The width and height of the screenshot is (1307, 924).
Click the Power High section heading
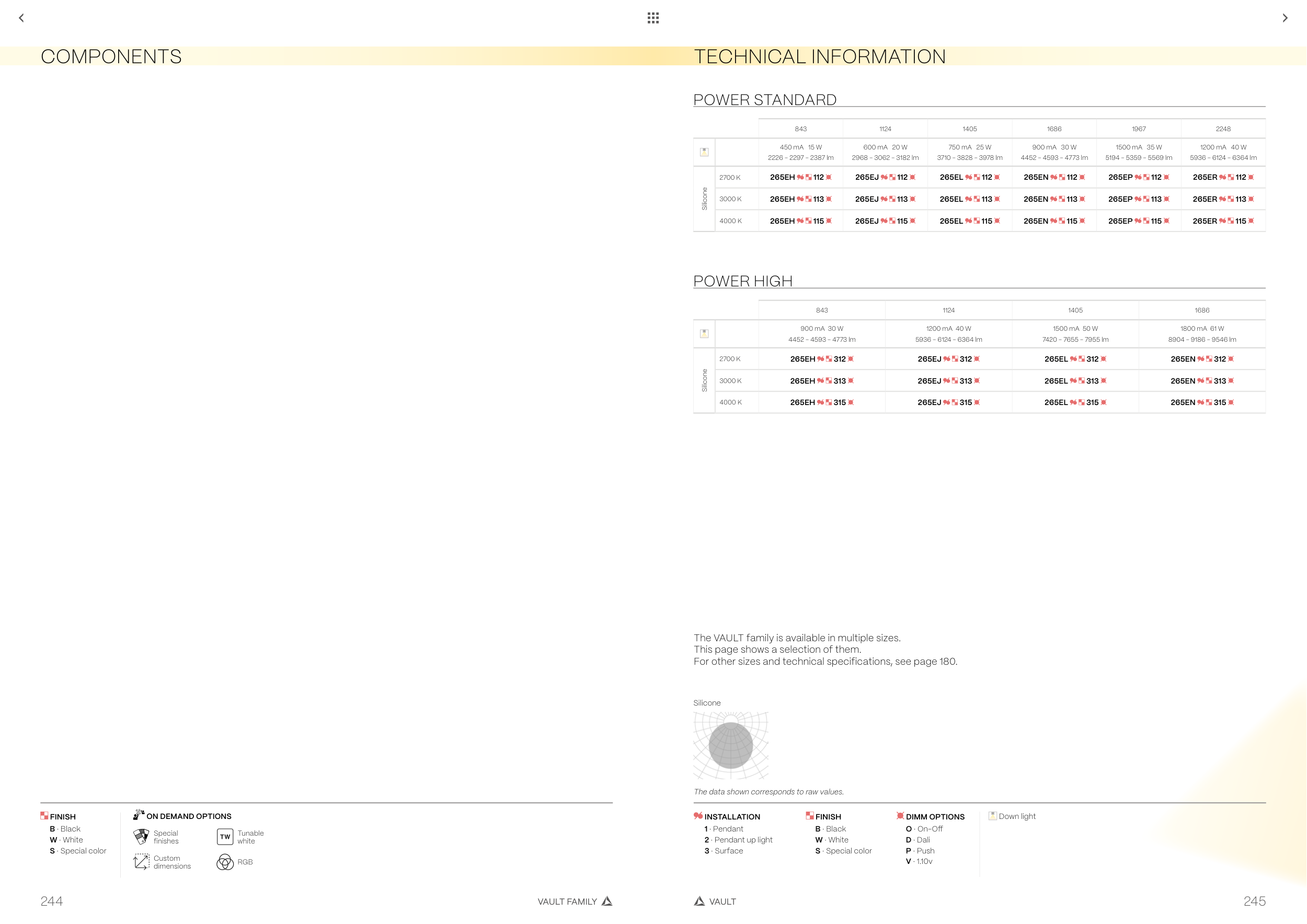pyautogui.click(x=742, y=281)
